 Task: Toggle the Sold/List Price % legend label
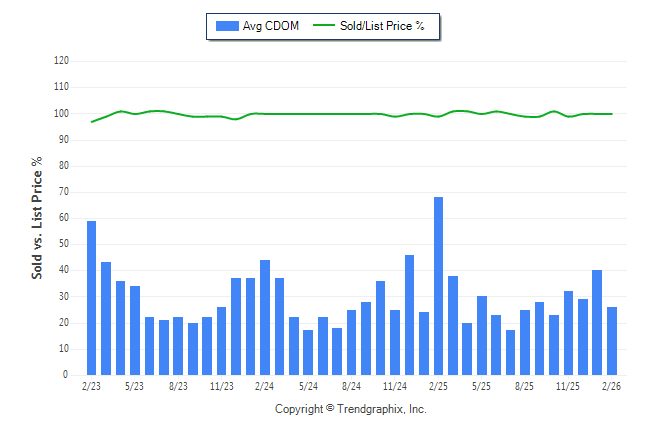coord(386,26)
